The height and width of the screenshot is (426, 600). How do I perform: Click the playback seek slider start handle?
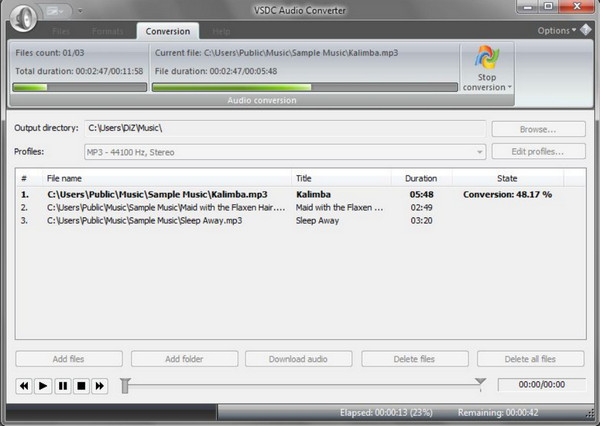click(124, 385)
